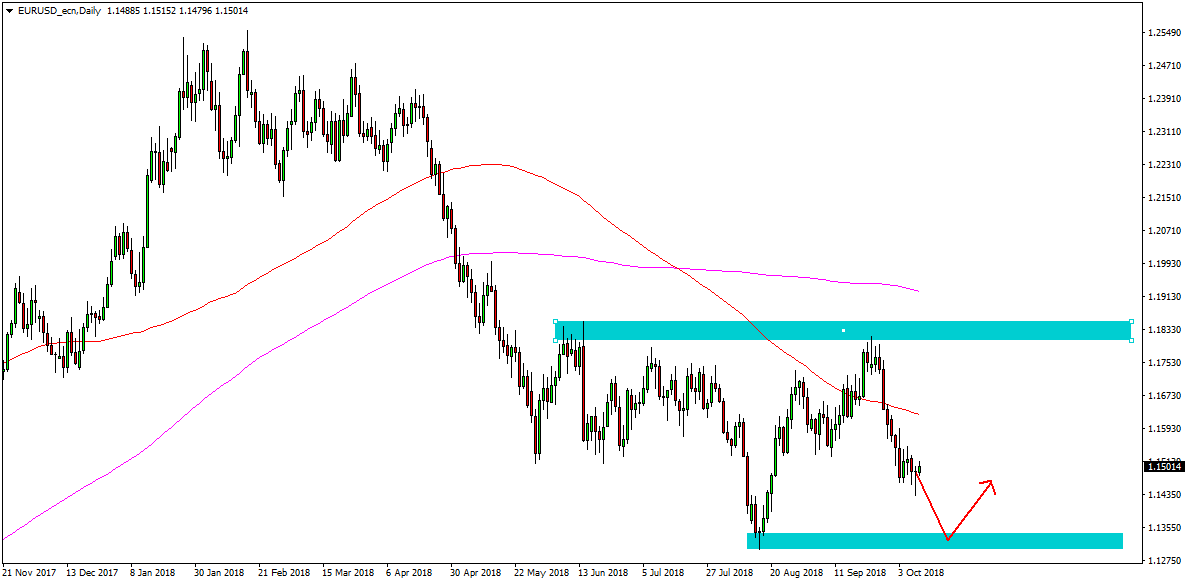Grab the bottom-right handle of upper rectangle
Image resolution: width=1185 pixels, height=584 pixels.
1131,340
